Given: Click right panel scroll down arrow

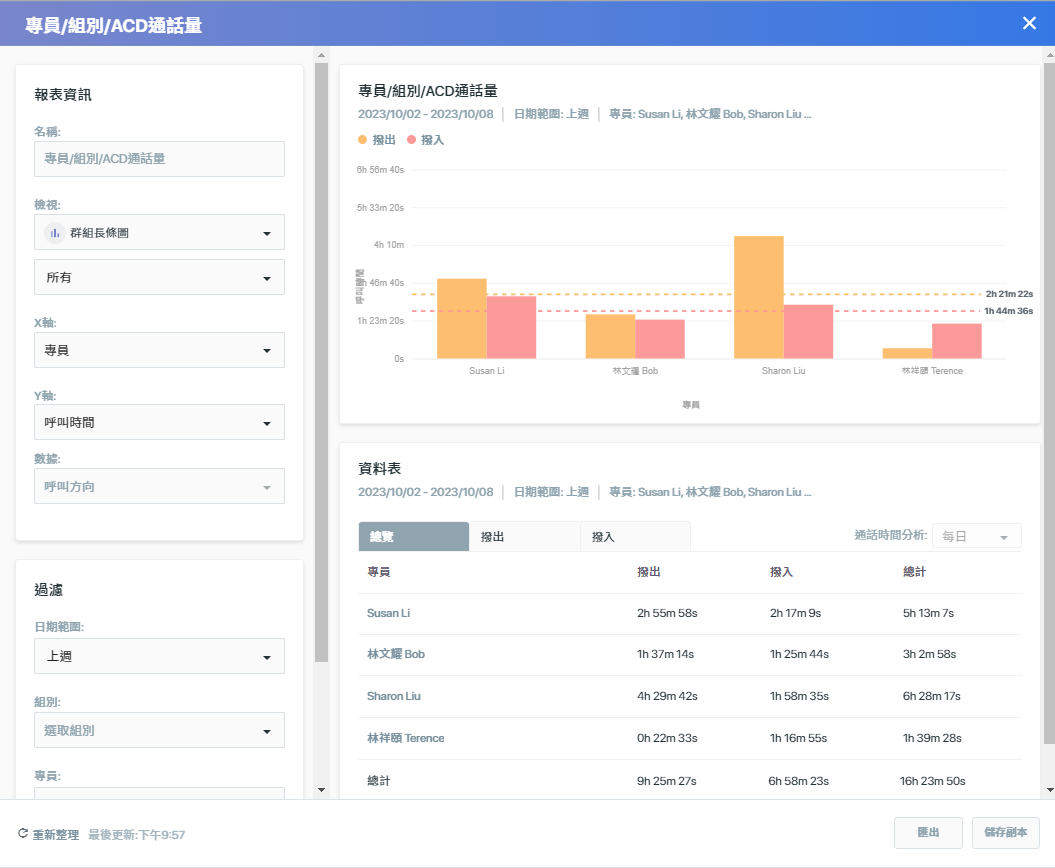Looking at the screenshot, I should (1050, 790).
